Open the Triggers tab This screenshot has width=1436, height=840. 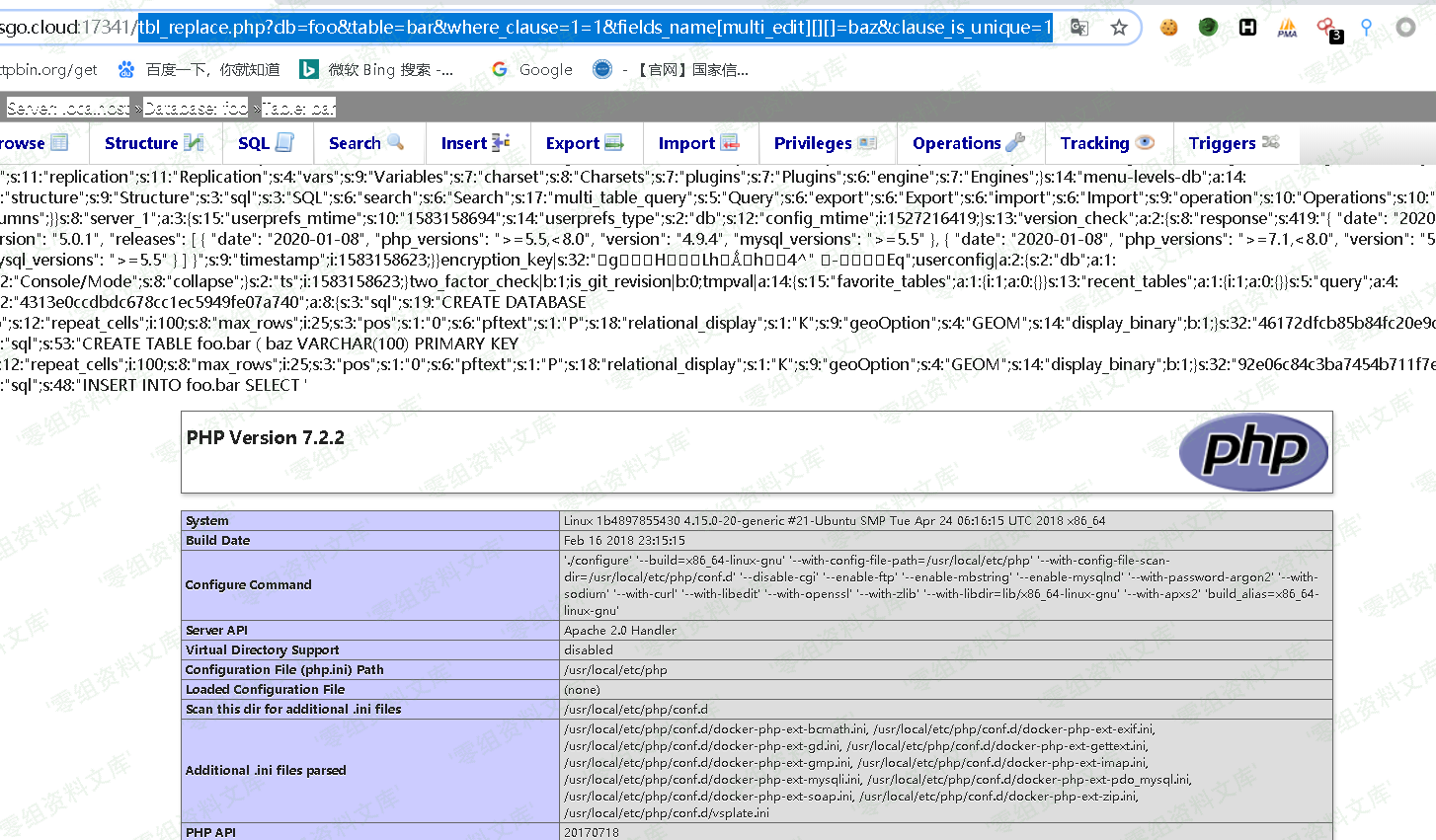1234,143
